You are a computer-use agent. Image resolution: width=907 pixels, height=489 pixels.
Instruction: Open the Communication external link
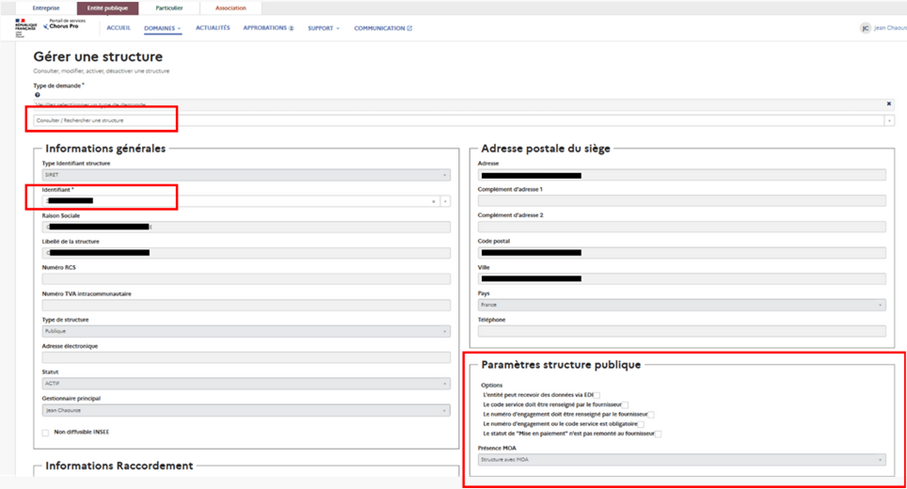(383, 28)
